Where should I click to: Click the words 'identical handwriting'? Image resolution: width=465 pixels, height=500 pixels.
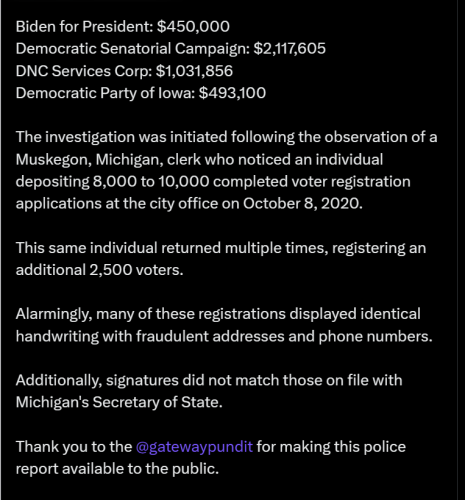tap(218, 325)
